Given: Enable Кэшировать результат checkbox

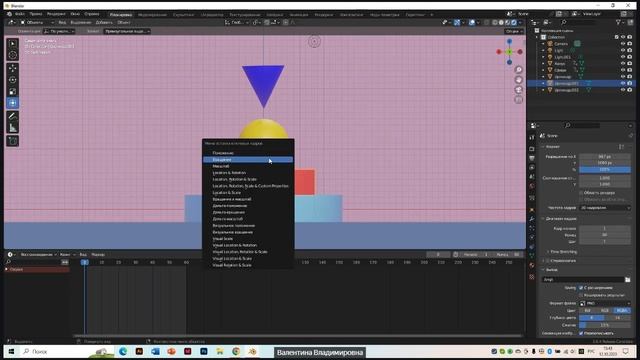Looking at the screenshot, I should click(x=581, y=295).
